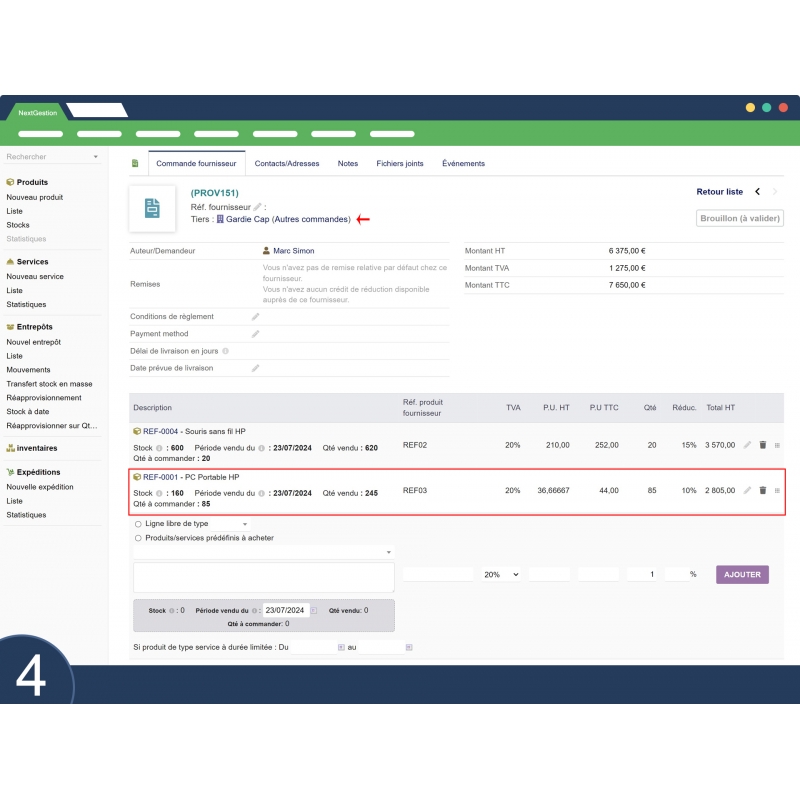The width and height of the screenshot is (800, 800).
Task: Select the NextGestion browser tab
Action: (37, 113)
